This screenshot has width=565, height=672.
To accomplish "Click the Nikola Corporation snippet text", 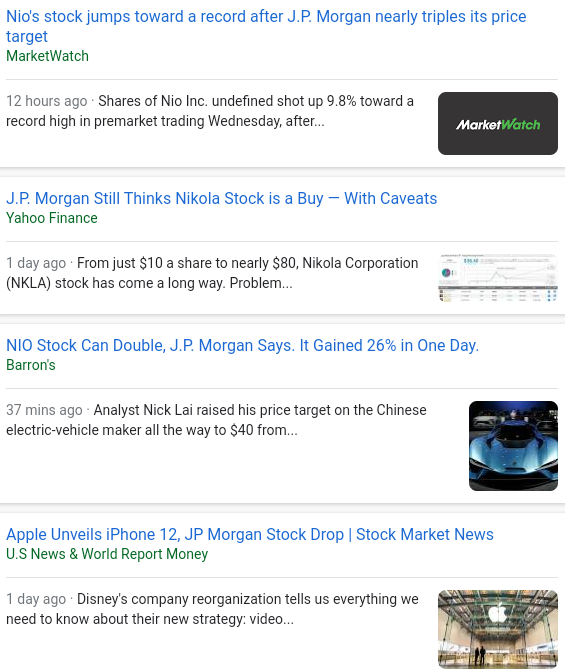I will [212, 273].
